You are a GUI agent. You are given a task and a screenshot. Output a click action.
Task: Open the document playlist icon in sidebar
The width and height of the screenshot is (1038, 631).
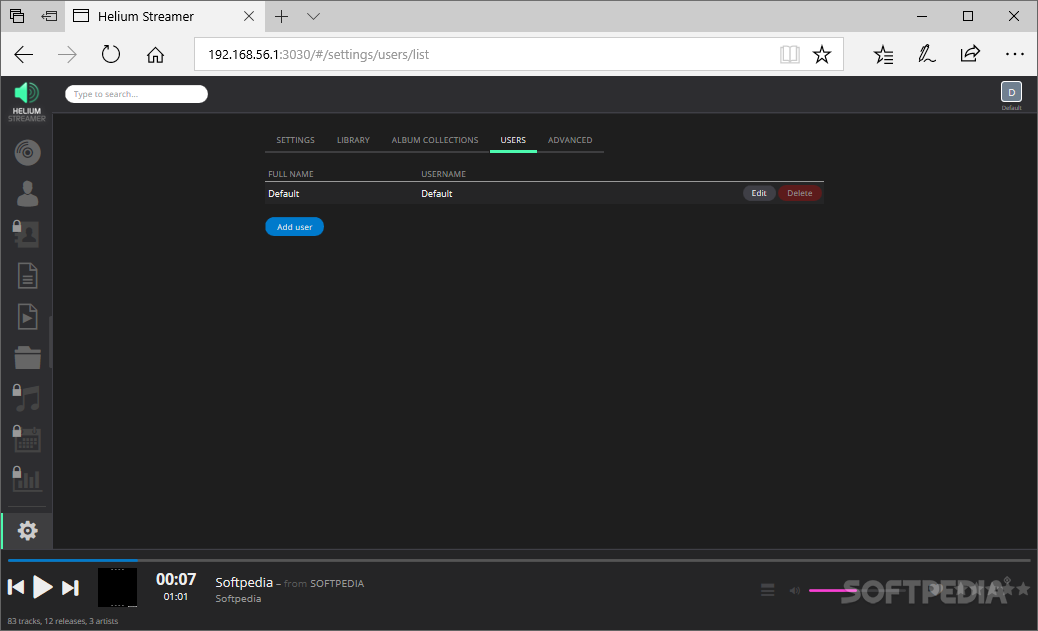[27, 275]
